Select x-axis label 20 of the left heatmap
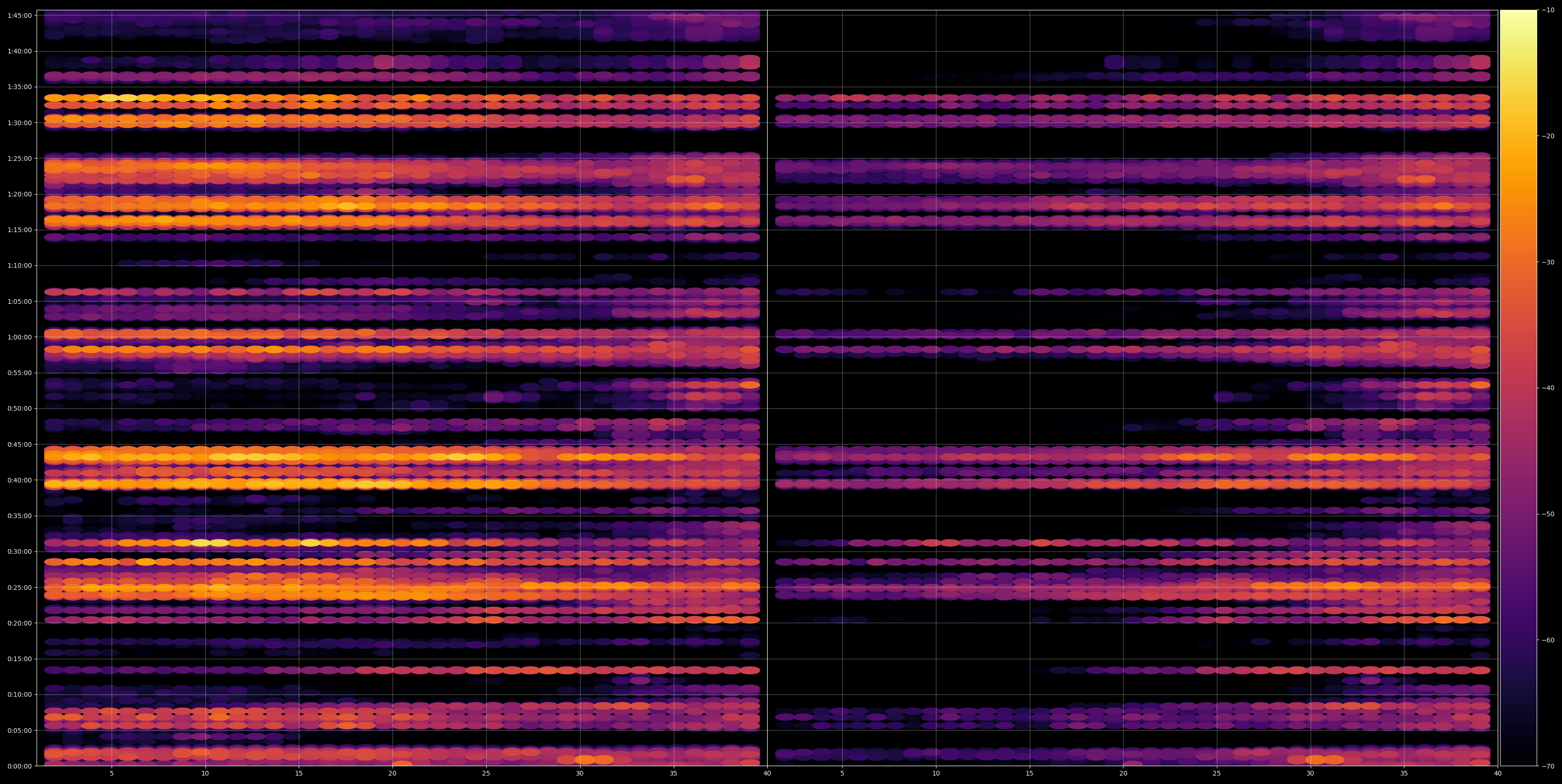This screenshot has width=1562, height=784. click(392, 773)
